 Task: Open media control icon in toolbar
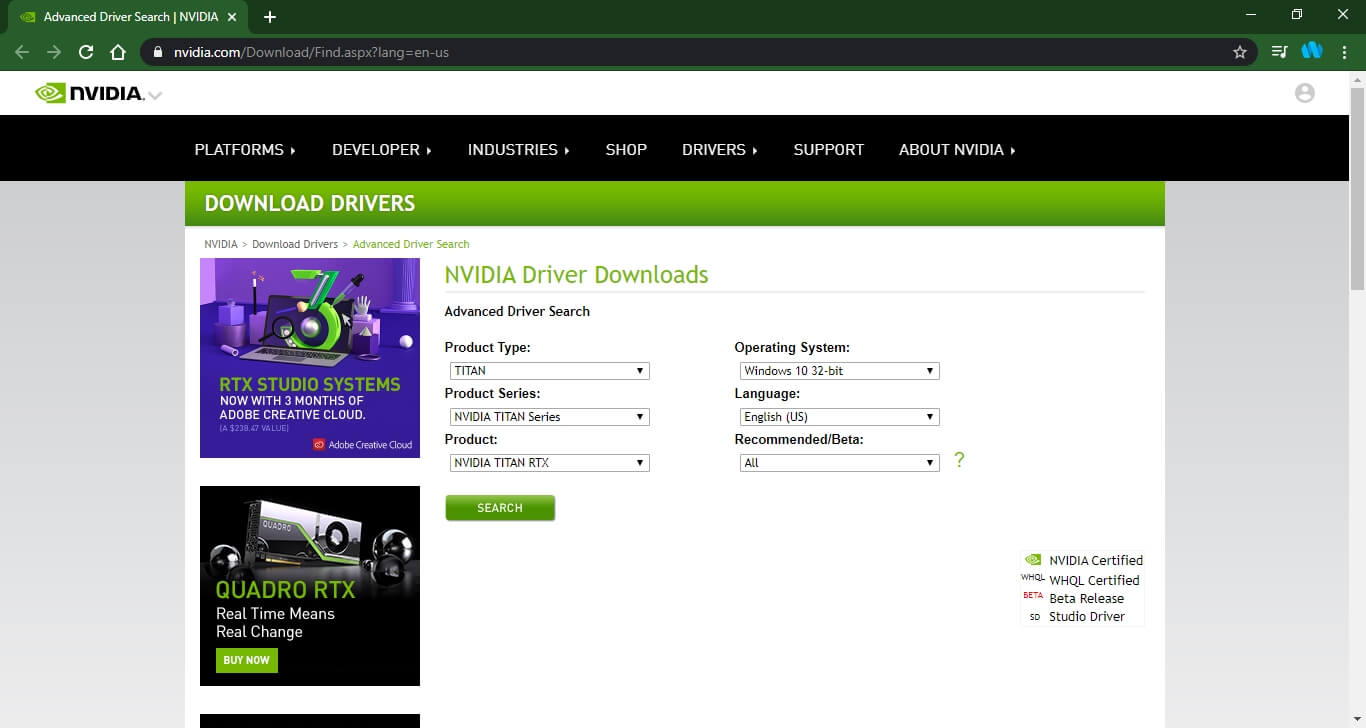(1279, 52)
